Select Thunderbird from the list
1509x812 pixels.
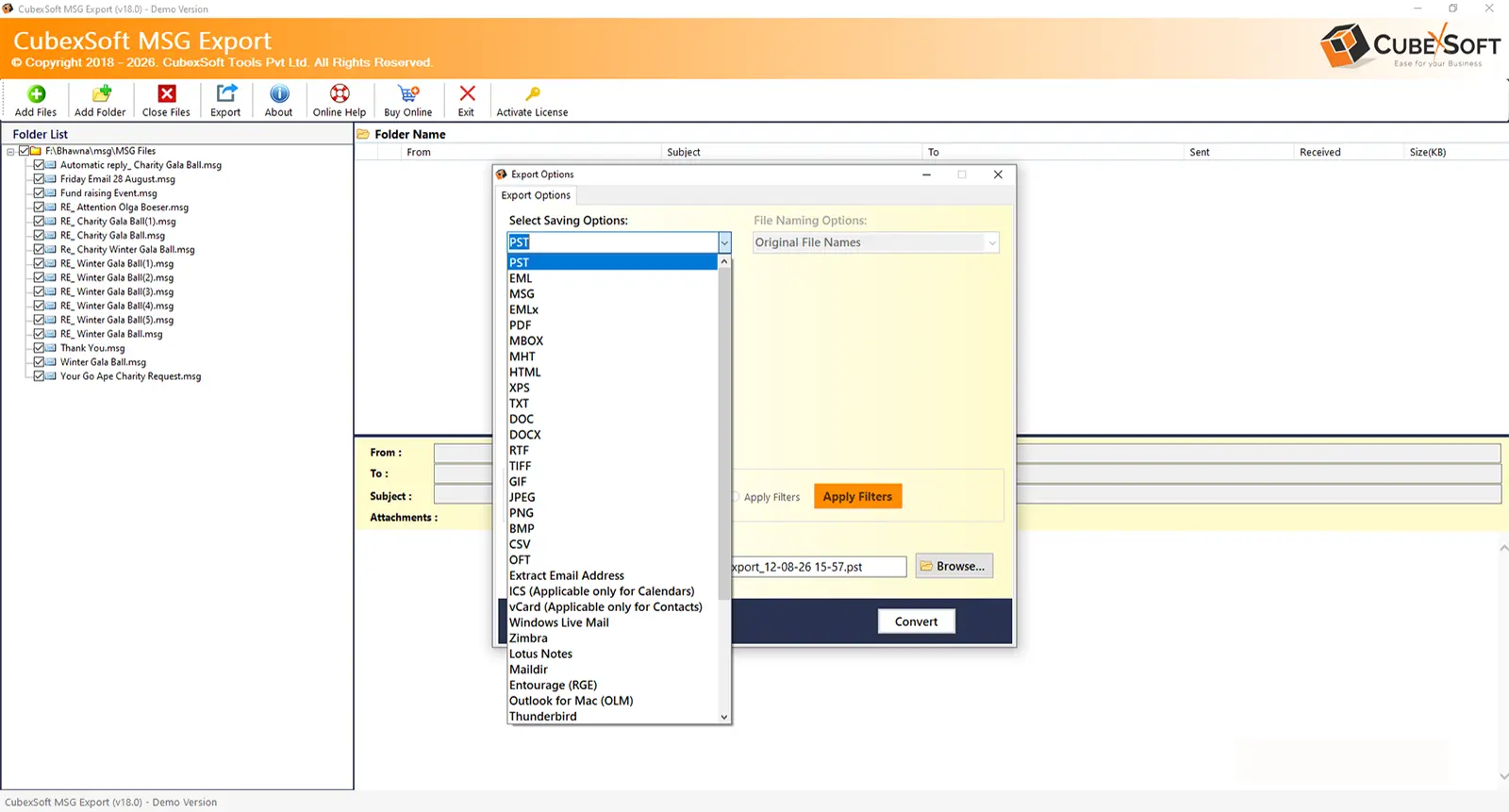(x=612, y=717)
